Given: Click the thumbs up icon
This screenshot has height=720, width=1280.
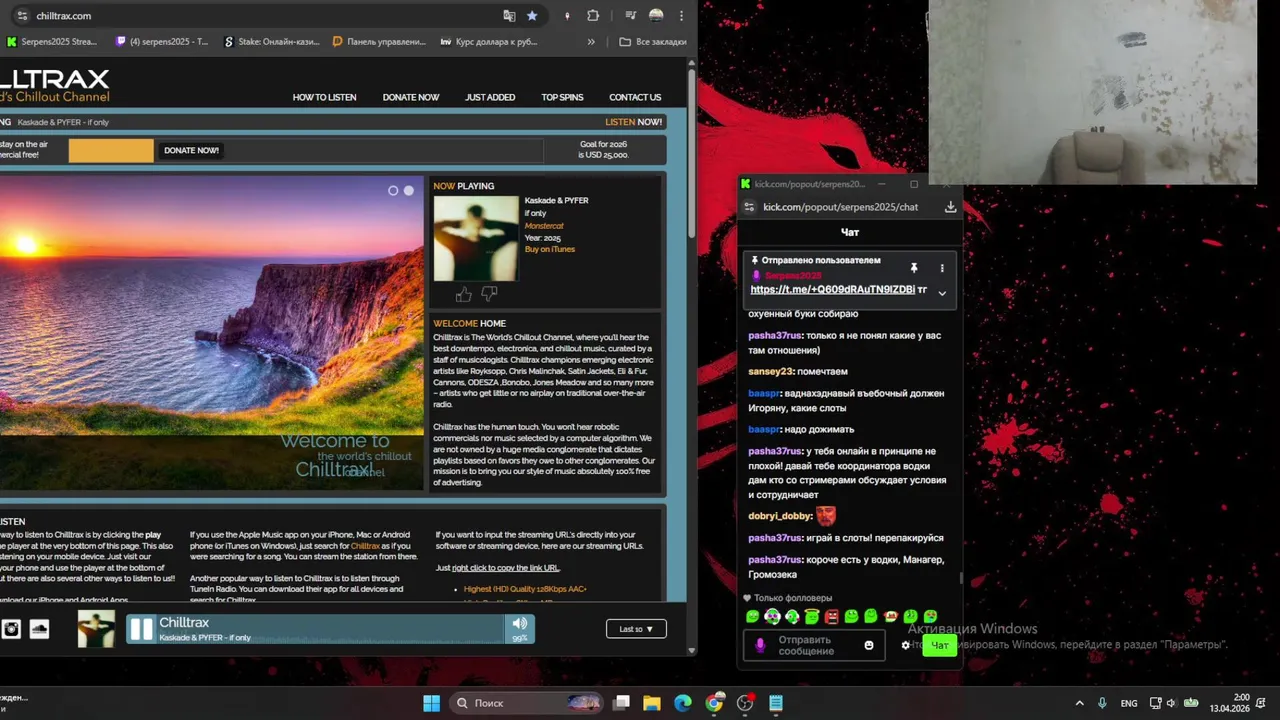Looking at the screenshot, I should [463, 294].
